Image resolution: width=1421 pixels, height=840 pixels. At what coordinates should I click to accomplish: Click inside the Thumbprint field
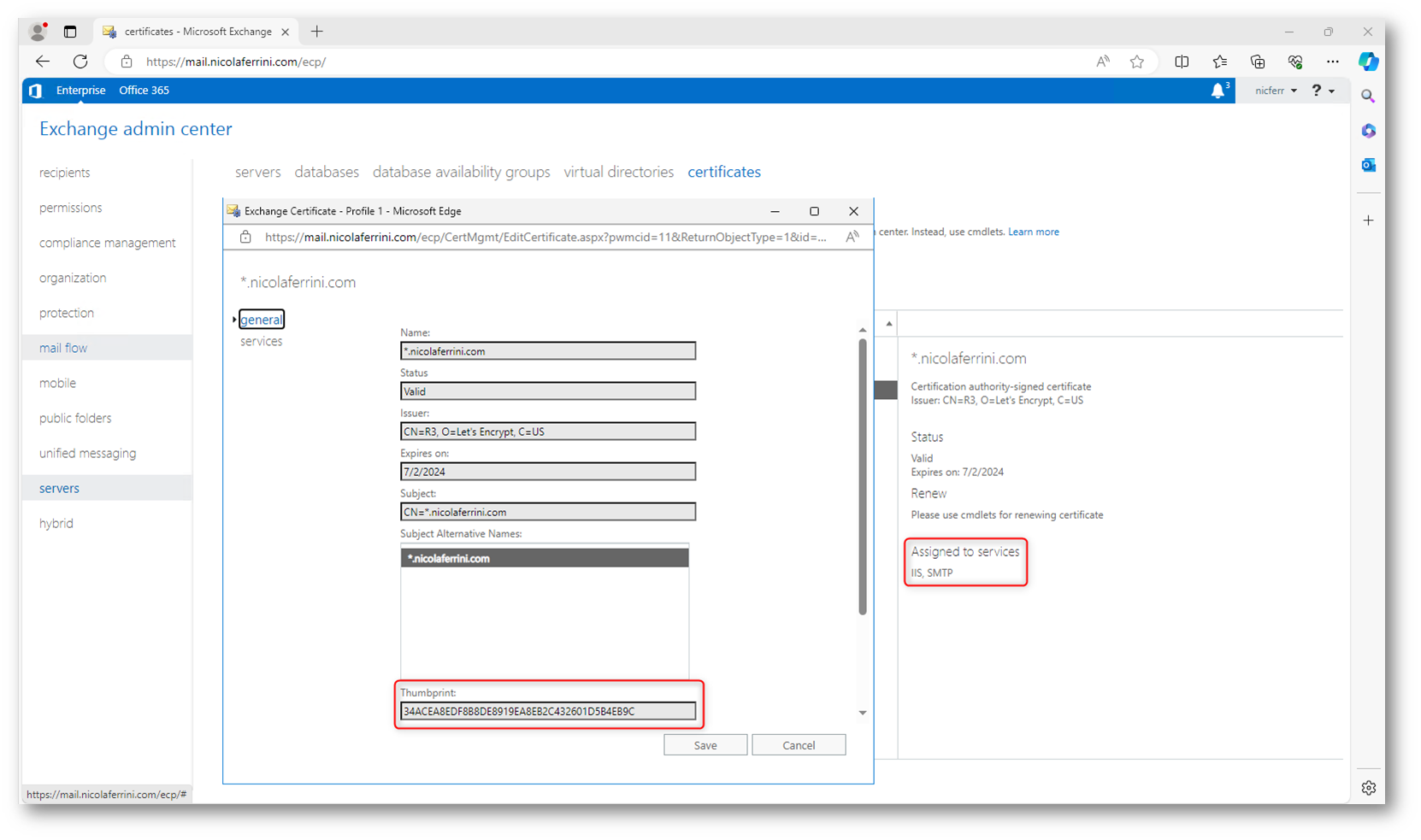click(547, 711)
